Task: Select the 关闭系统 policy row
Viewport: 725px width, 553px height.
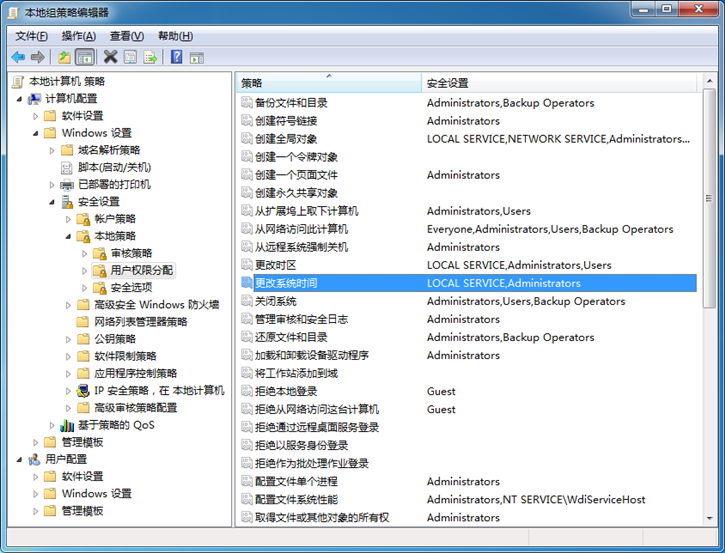Action: pos(275,301)
